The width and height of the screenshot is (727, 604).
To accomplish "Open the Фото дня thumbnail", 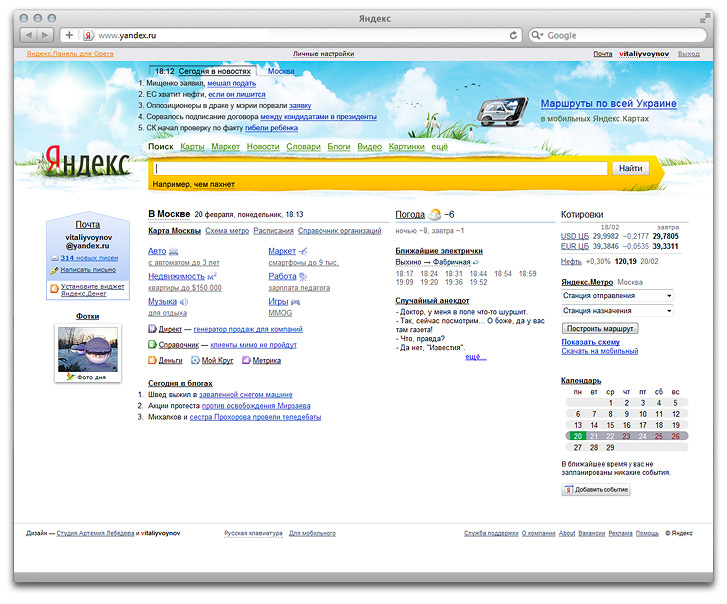I will tap(88, 353).
